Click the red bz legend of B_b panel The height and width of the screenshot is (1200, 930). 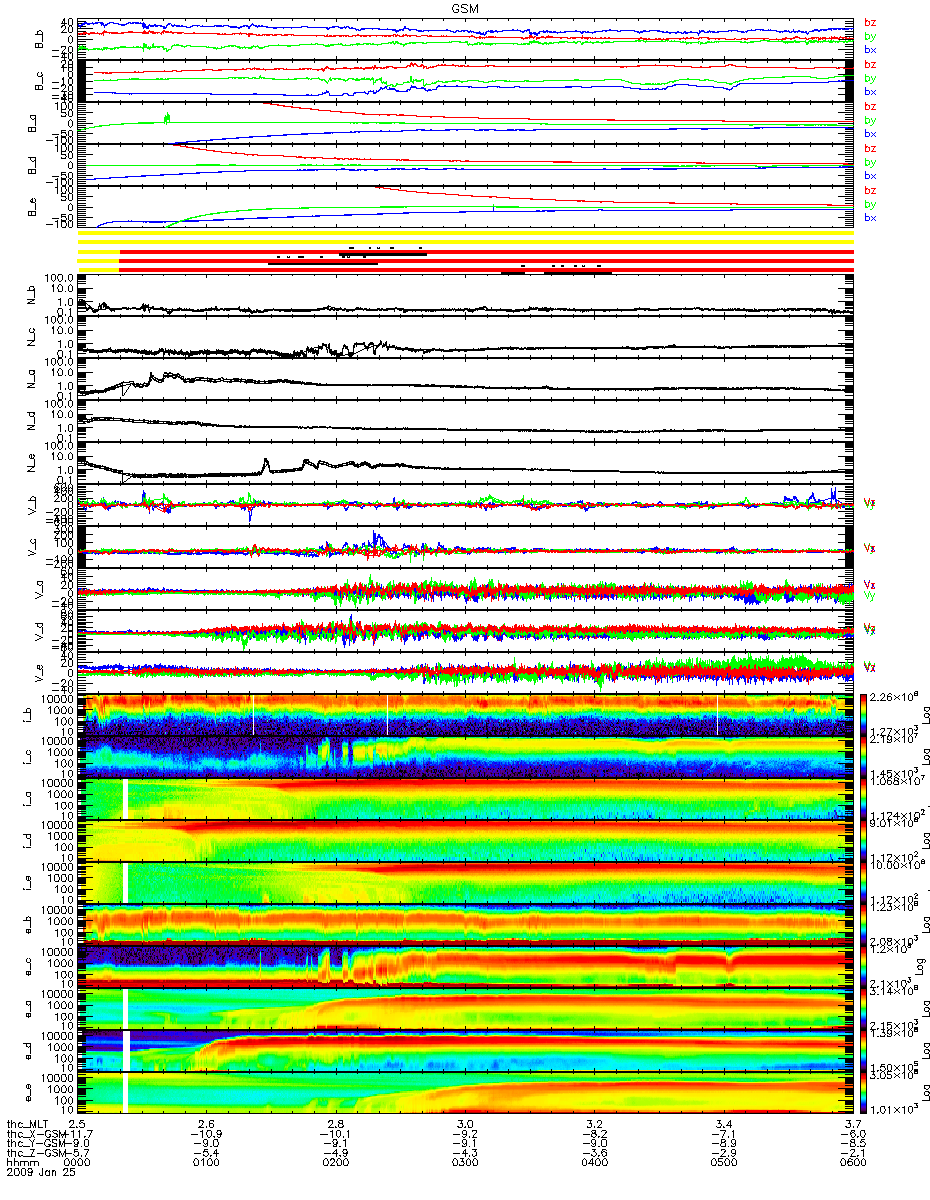coord(870,23)
